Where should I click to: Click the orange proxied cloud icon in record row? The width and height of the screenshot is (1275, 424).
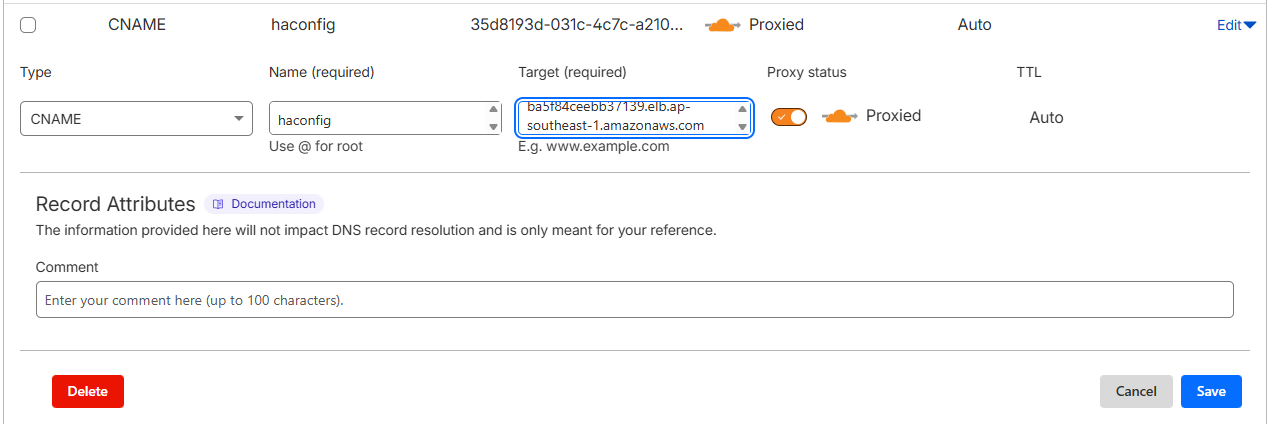pos(723,25)
